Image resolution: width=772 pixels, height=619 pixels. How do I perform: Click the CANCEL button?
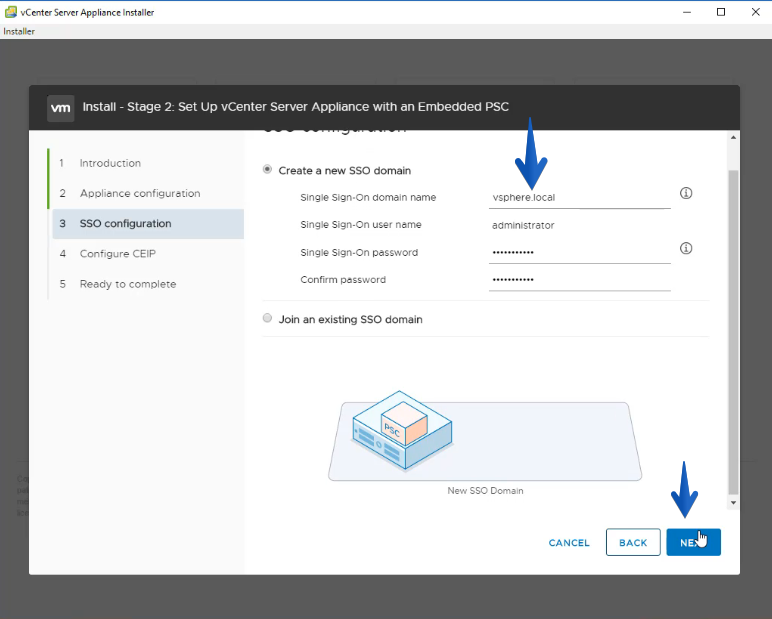pos(569,543)
